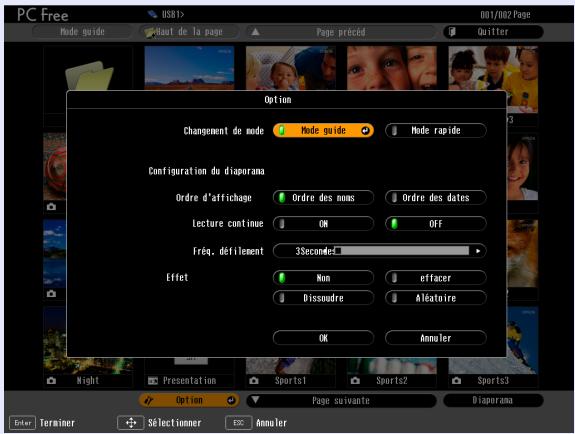
Task: Set Effet to Dissoudre
Action: tap(323, 298)
